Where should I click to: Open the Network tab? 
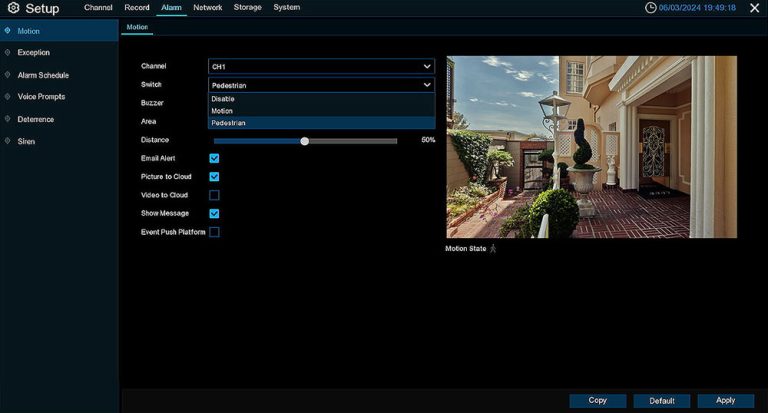point(208,7)
